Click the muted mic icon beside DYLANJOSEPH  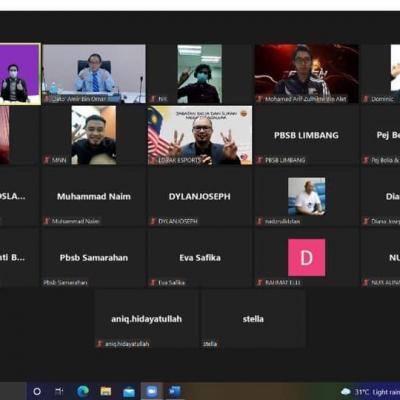pyautogui.click(x=153, y=221)
